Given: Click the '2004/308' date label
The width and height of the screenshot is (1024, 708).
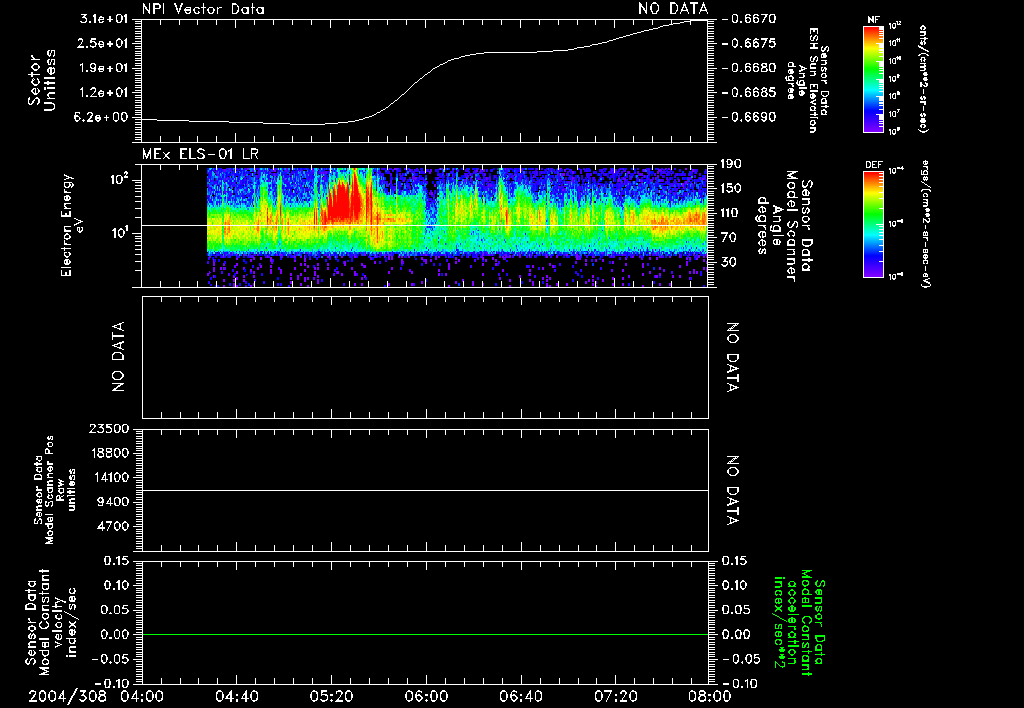Looking at the screenshot, I should (x=67, y=696).
